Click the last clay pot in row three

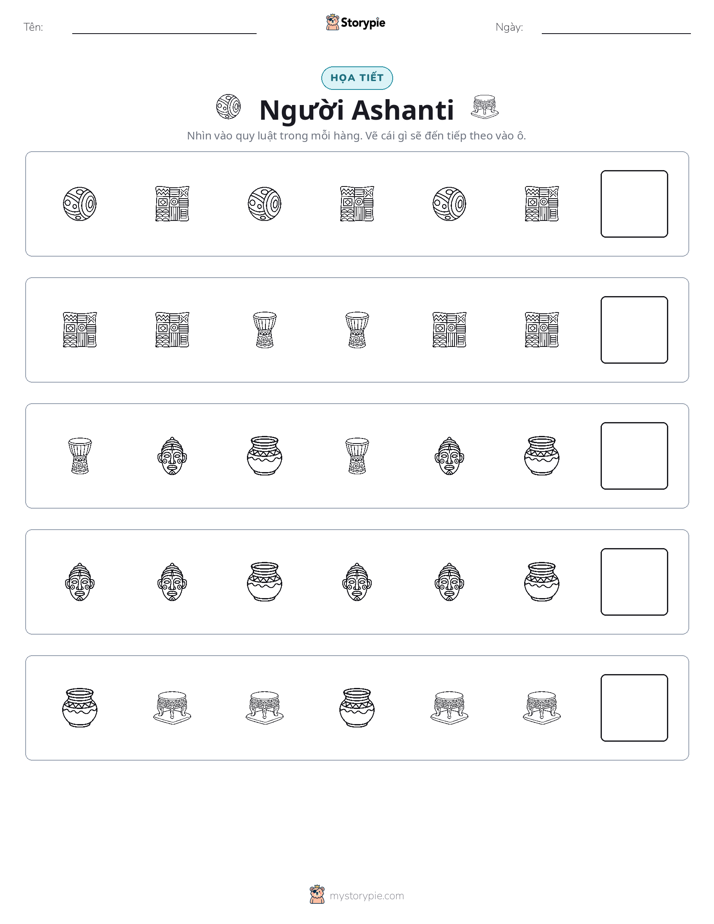(541, 456)
